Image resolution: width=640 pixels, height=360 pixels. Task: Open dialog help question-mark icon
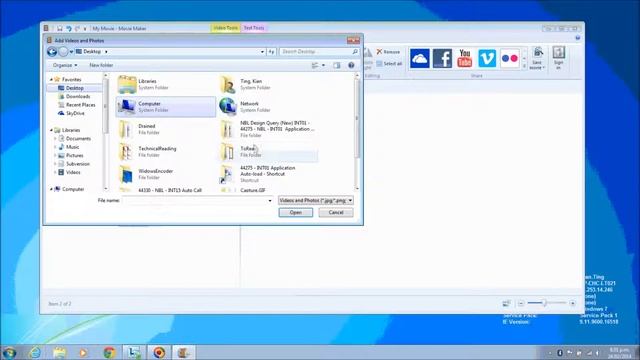coord(351,65)
